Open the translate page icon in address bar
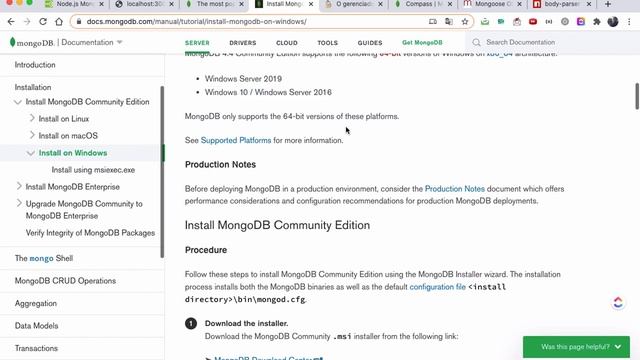The image size is (640, 360). coord(449,22)
